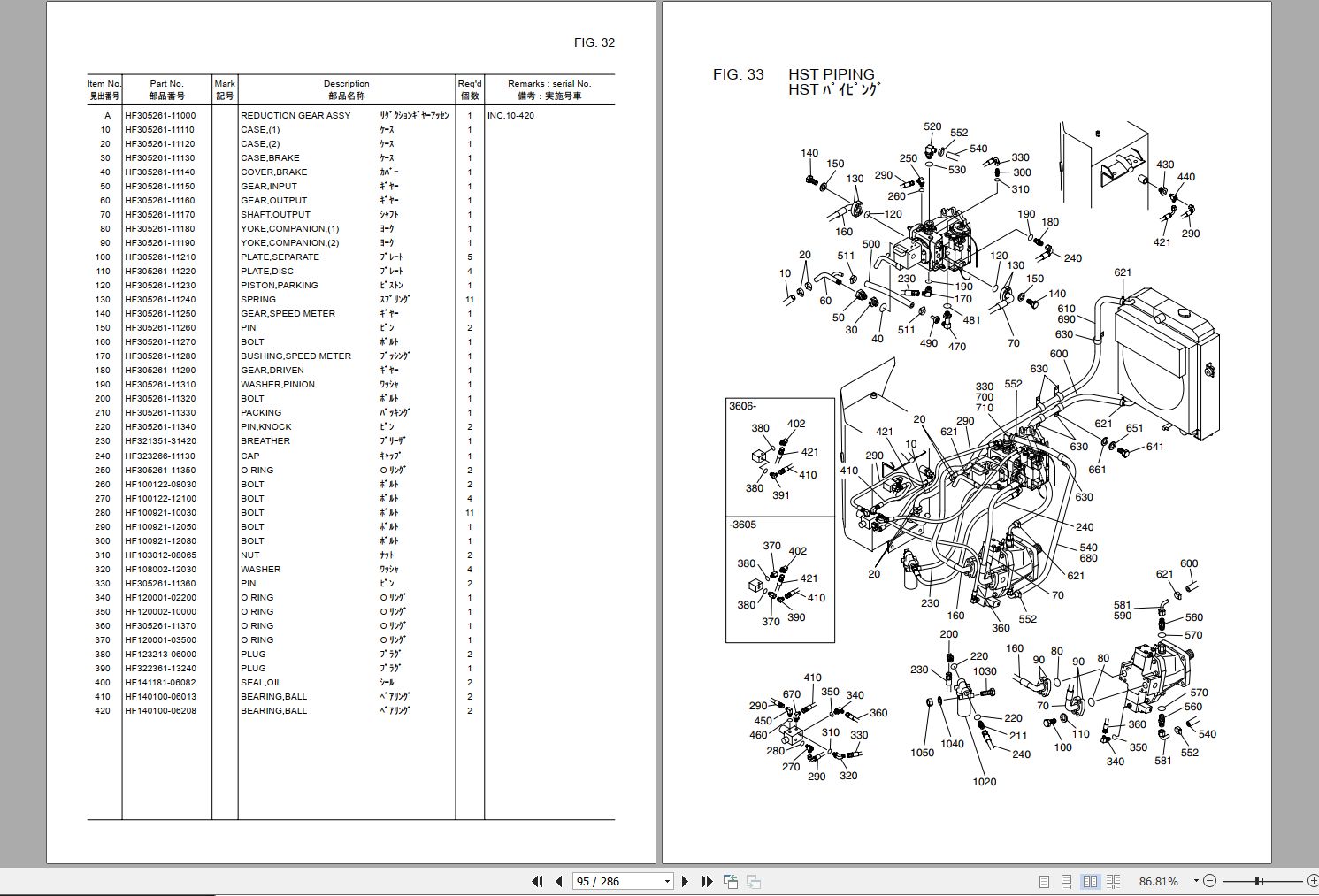Go back to the previous view
The image size is (1319, 896).
point(730,881)
